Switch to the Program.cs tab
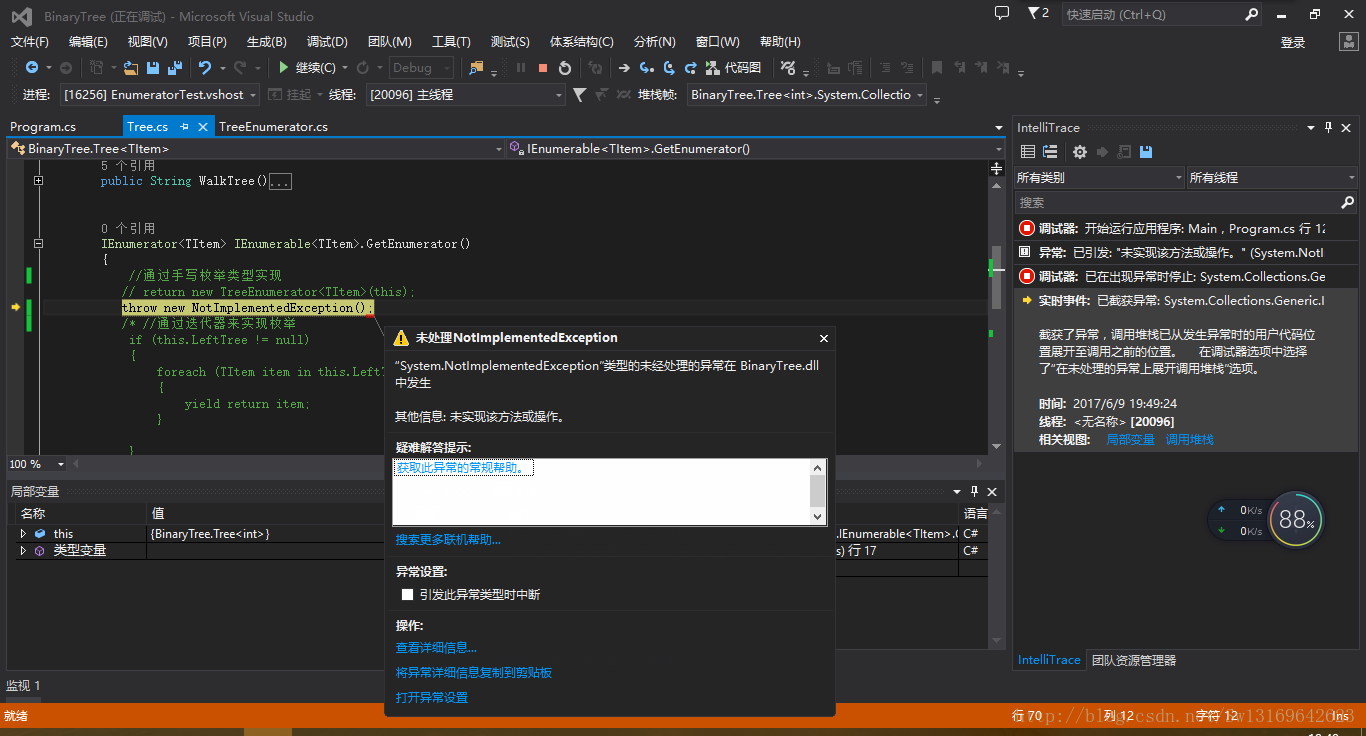Screen dimensions: 1366x736 pyautogui.click(x=43, y=127)
